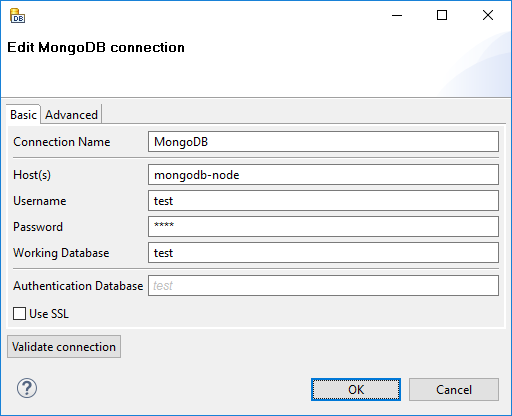Switch to the Advanced tab

[x=71, y=115]
